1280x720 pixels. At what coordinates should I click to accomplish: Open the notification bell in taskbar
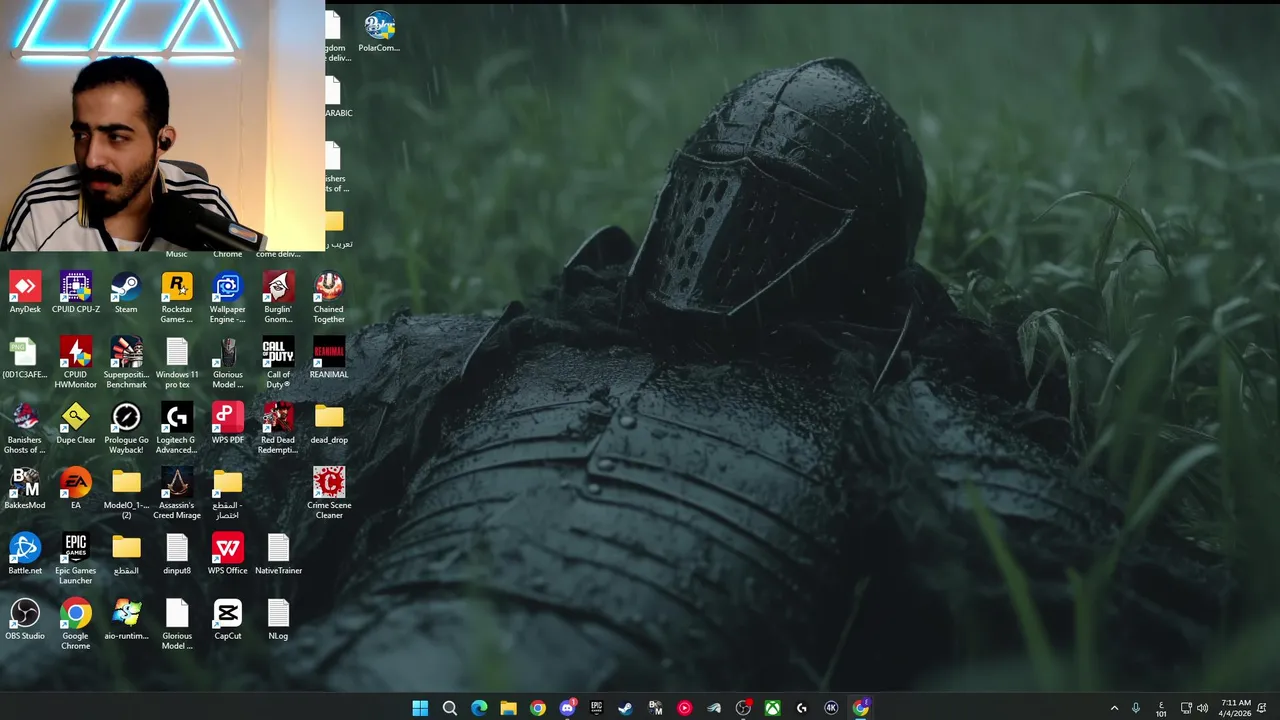pyautogui.click(x=1263, y=708)
